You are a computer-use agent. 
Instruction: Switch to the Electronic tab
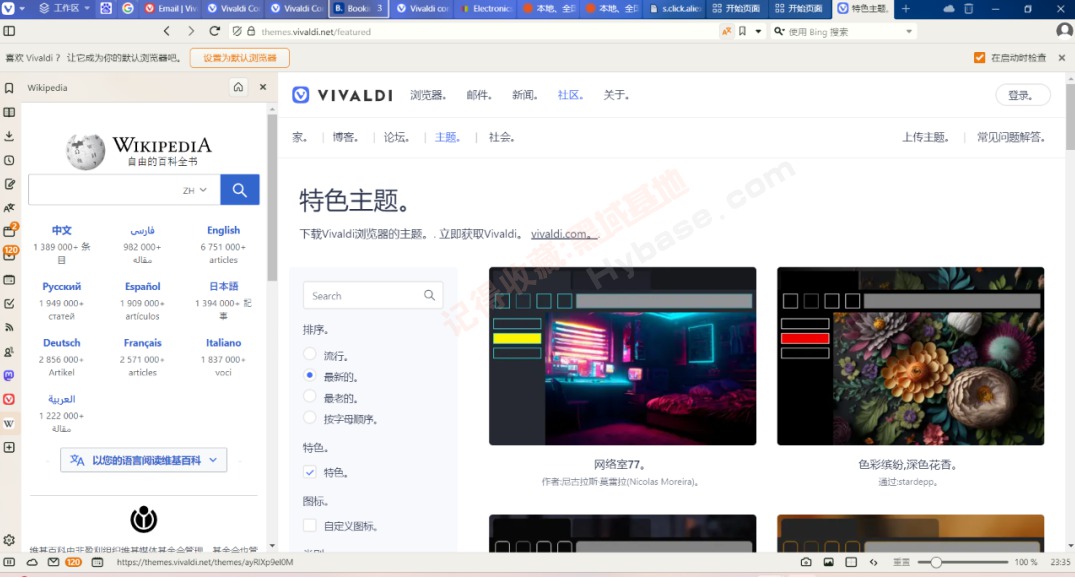pyautogui.click(x=485, y=9)
